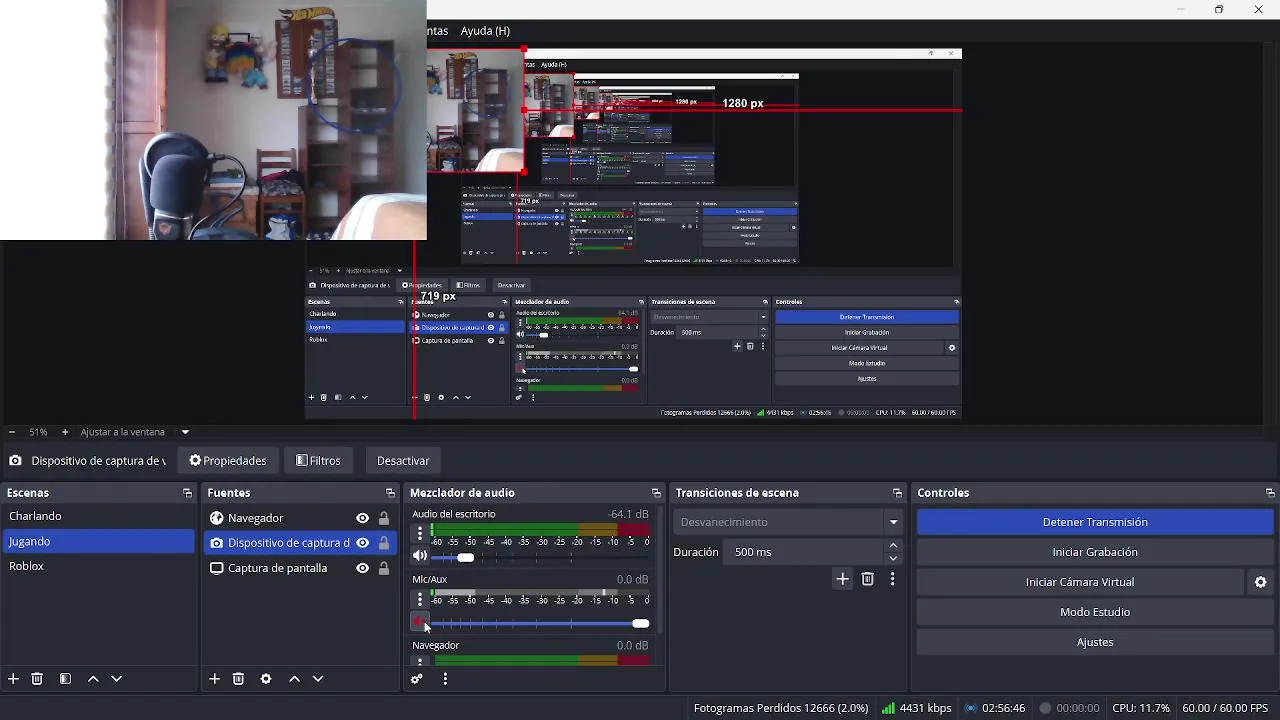
Task: Click the Iniciar Grabación button
Action: tap(1095, 552)
